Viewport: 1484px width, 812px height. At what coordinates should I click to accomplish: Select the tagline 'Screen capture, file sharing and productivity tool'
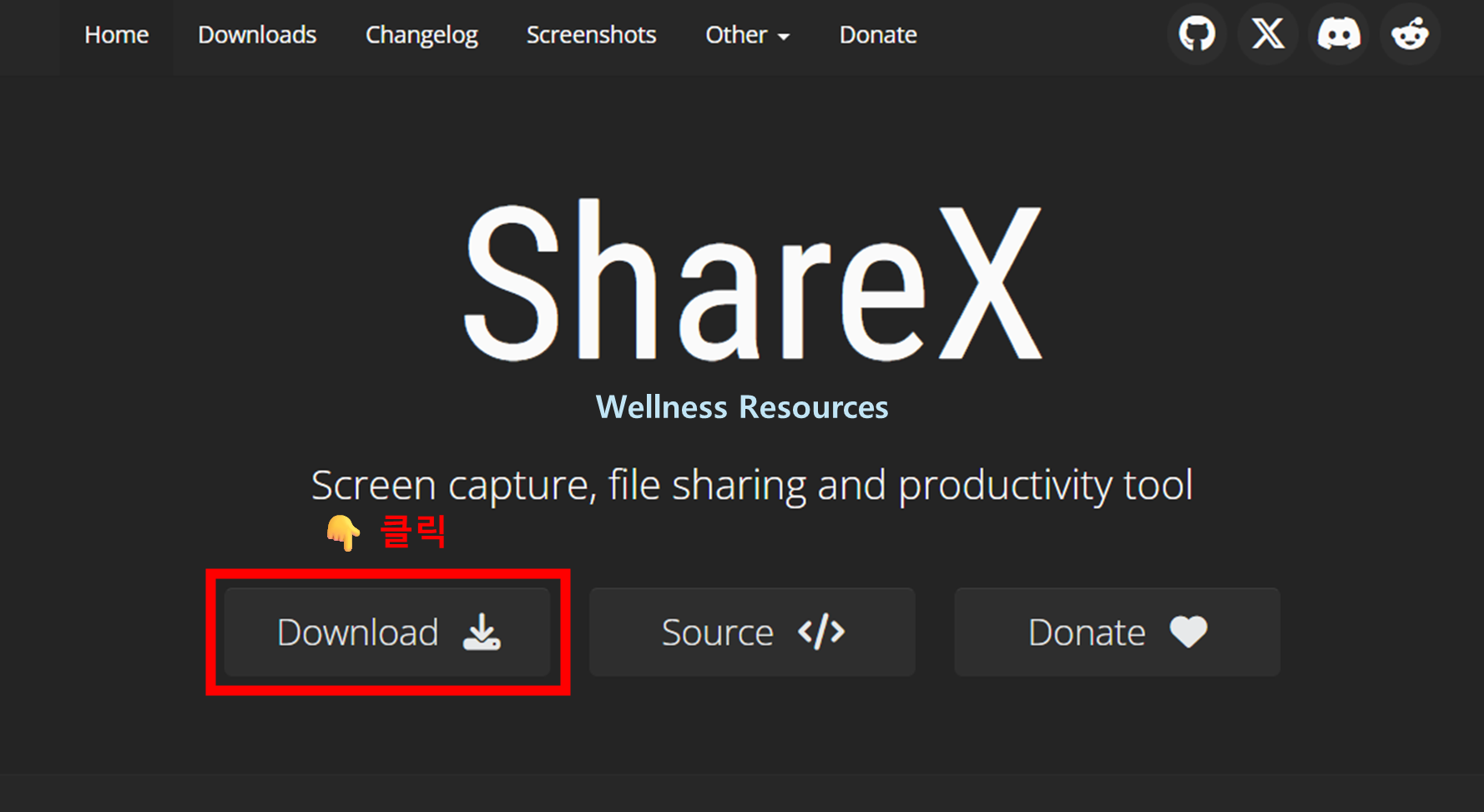(x=752, y=485)
